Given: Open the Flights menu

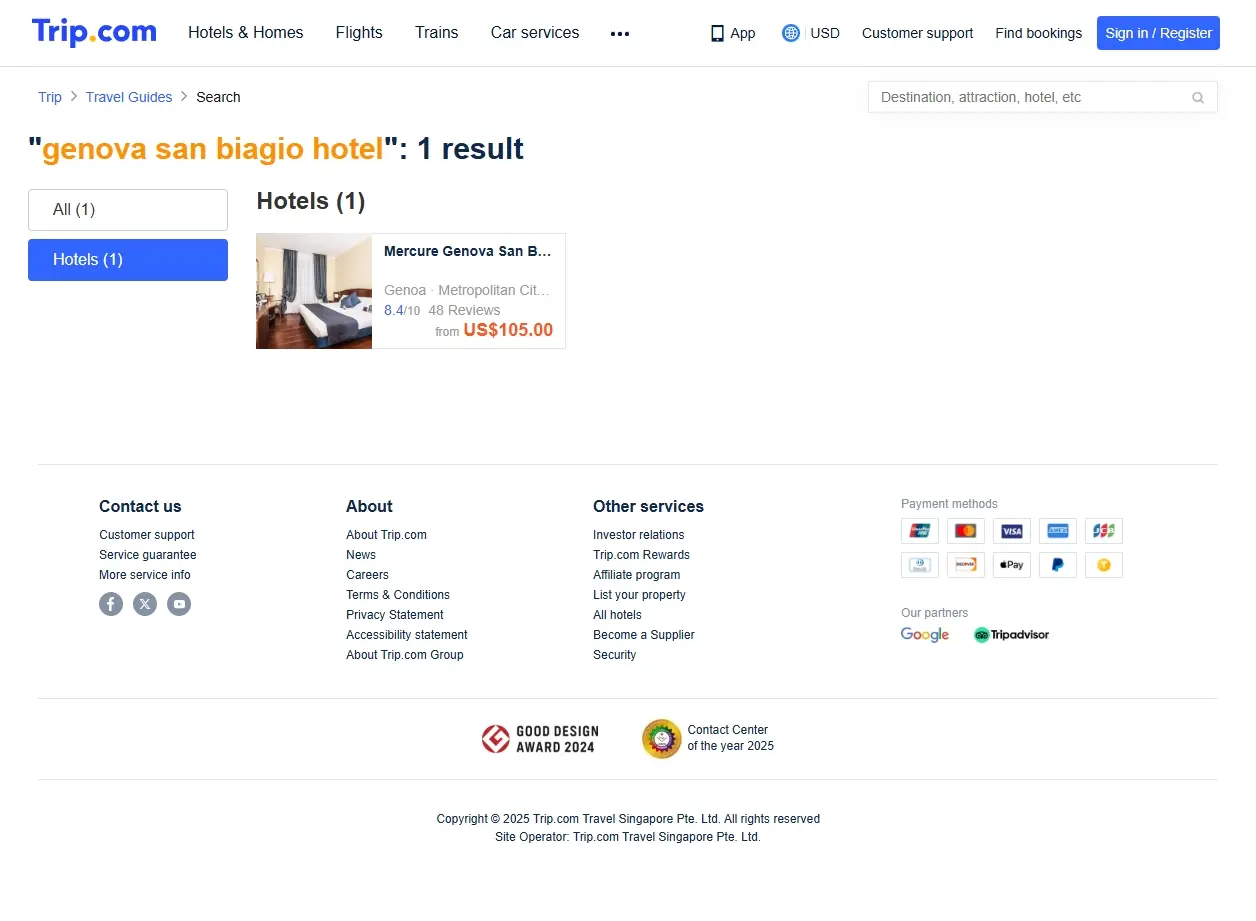Looking at the screenshot, I should tap(359, 33).
